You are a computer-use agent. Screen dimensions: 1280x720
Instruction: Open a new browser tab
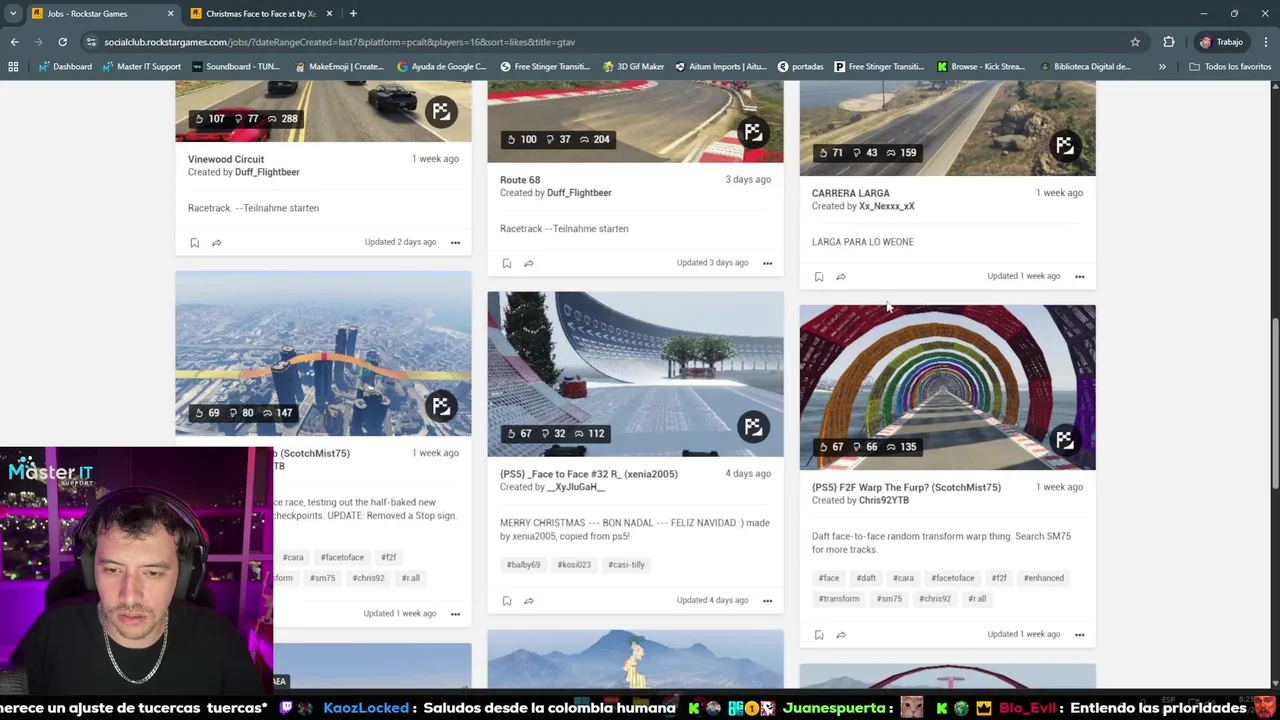pyautogui.click(x=353, y=14)
